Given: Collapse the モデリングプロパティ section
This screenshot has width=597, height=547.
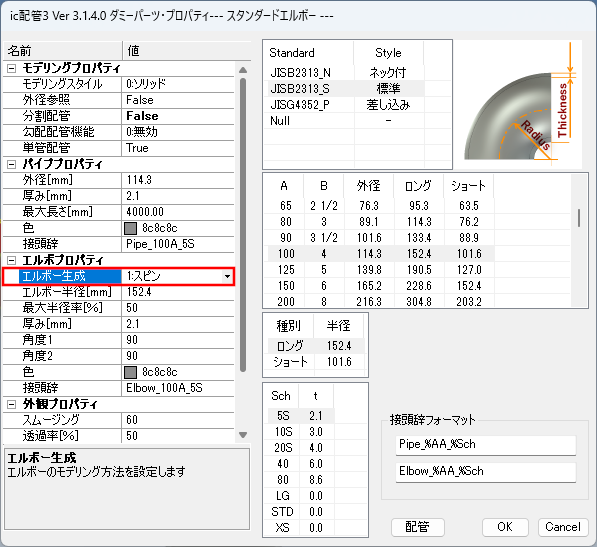Looking at the screenshot, I should 12,69.
